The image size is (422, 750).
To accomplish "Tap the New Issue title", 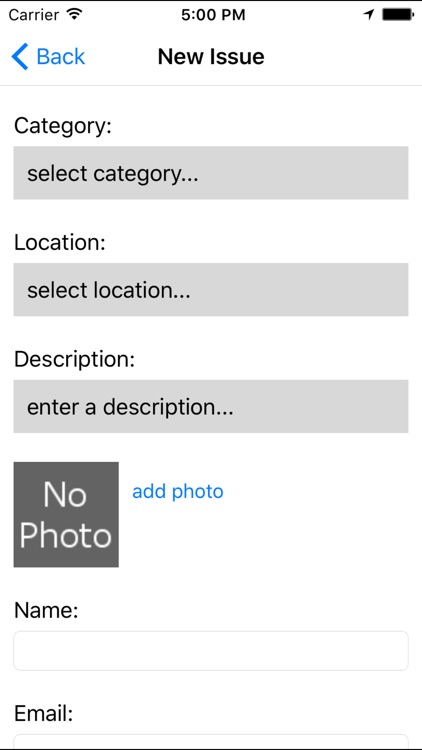I will point(211,56).
